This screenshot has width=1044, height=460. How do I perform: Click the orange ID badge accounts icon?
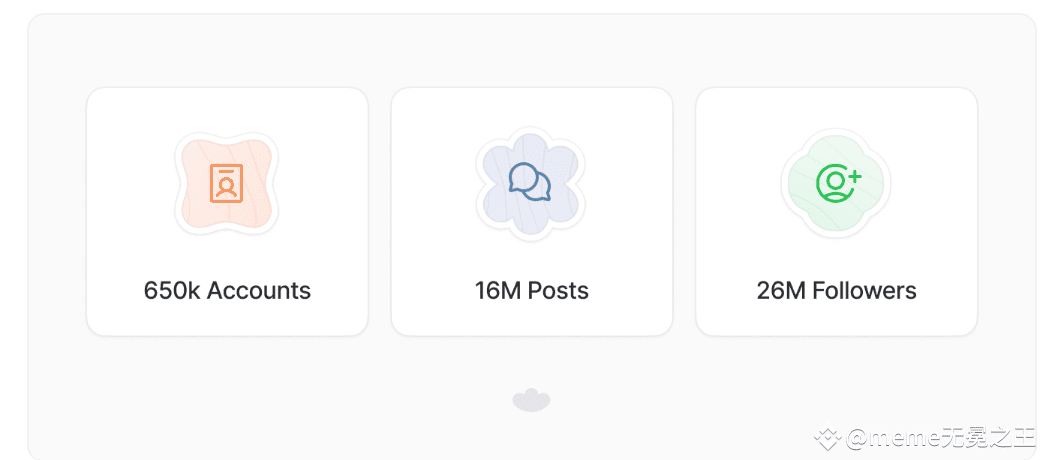[227, 183]
